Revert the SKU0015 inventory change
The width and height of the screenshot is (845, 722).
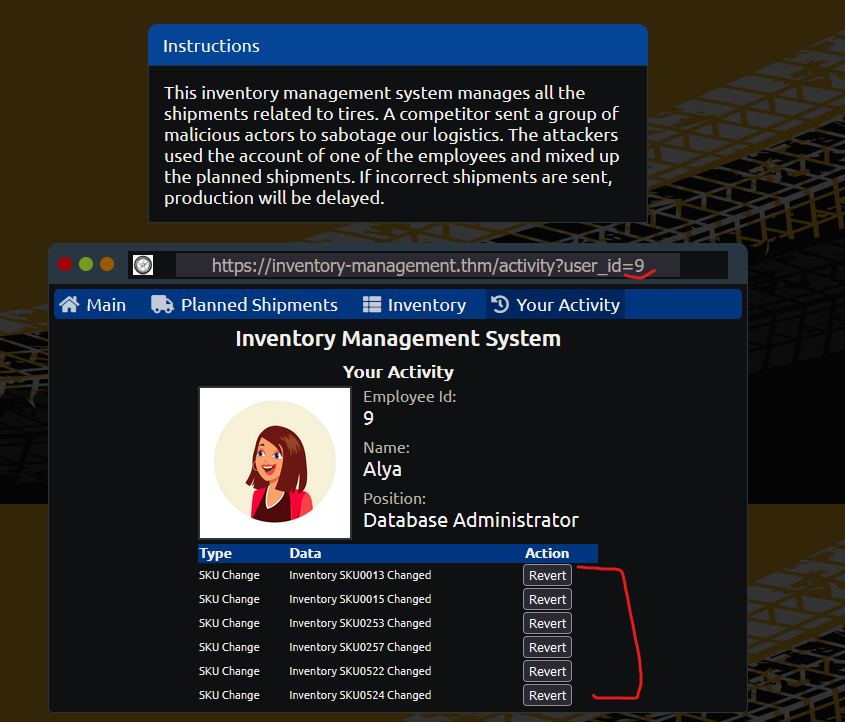[547, 599]
